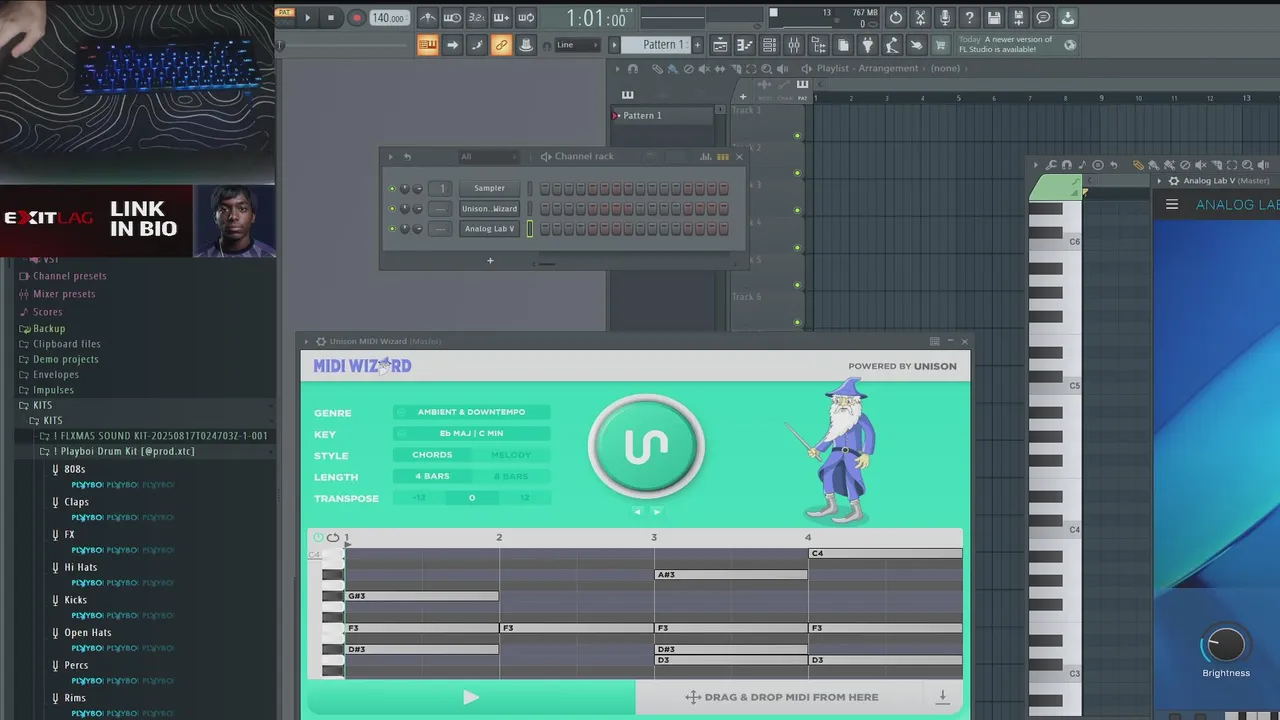Open the Mixer toolbar icon

point(794,45)
